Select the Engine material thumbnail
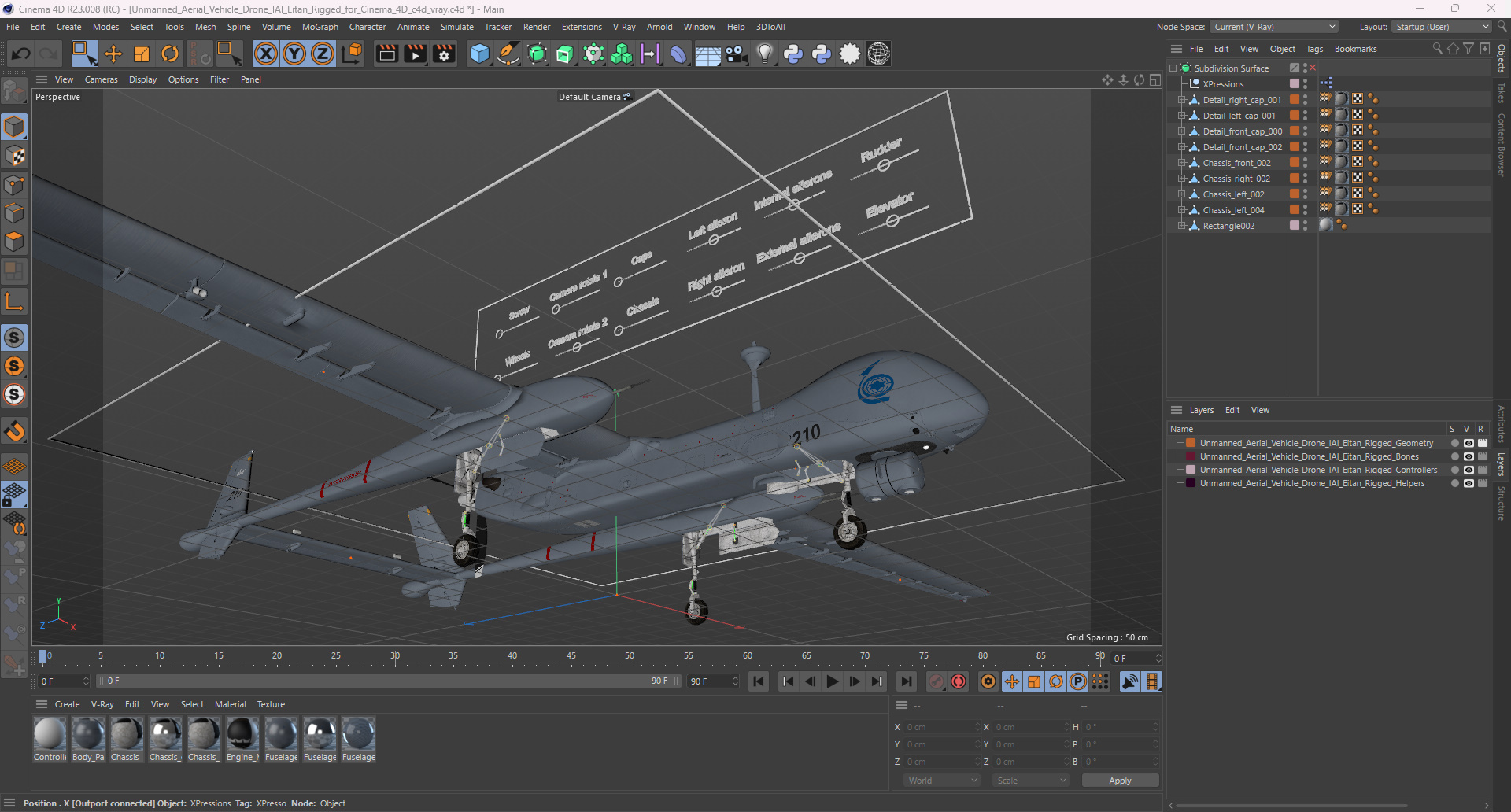Viewport: 1511px width, 812px height. pos(242,740)
